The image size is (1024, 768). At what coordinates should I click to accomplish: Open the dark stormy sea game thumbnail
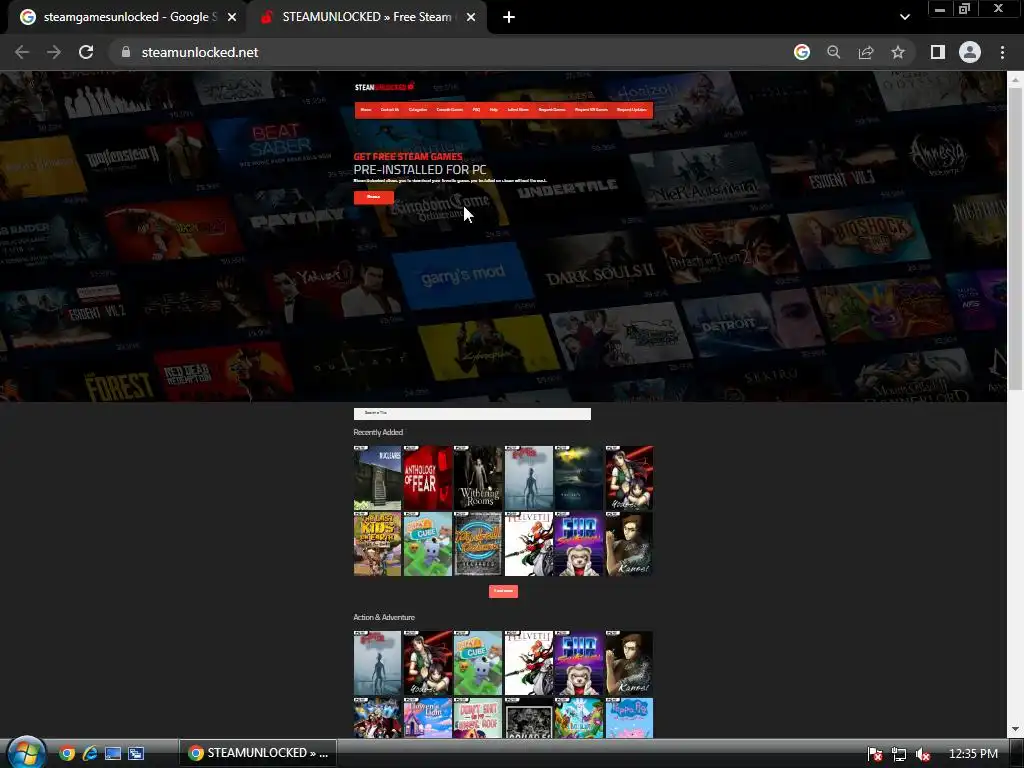click(579, 477)
